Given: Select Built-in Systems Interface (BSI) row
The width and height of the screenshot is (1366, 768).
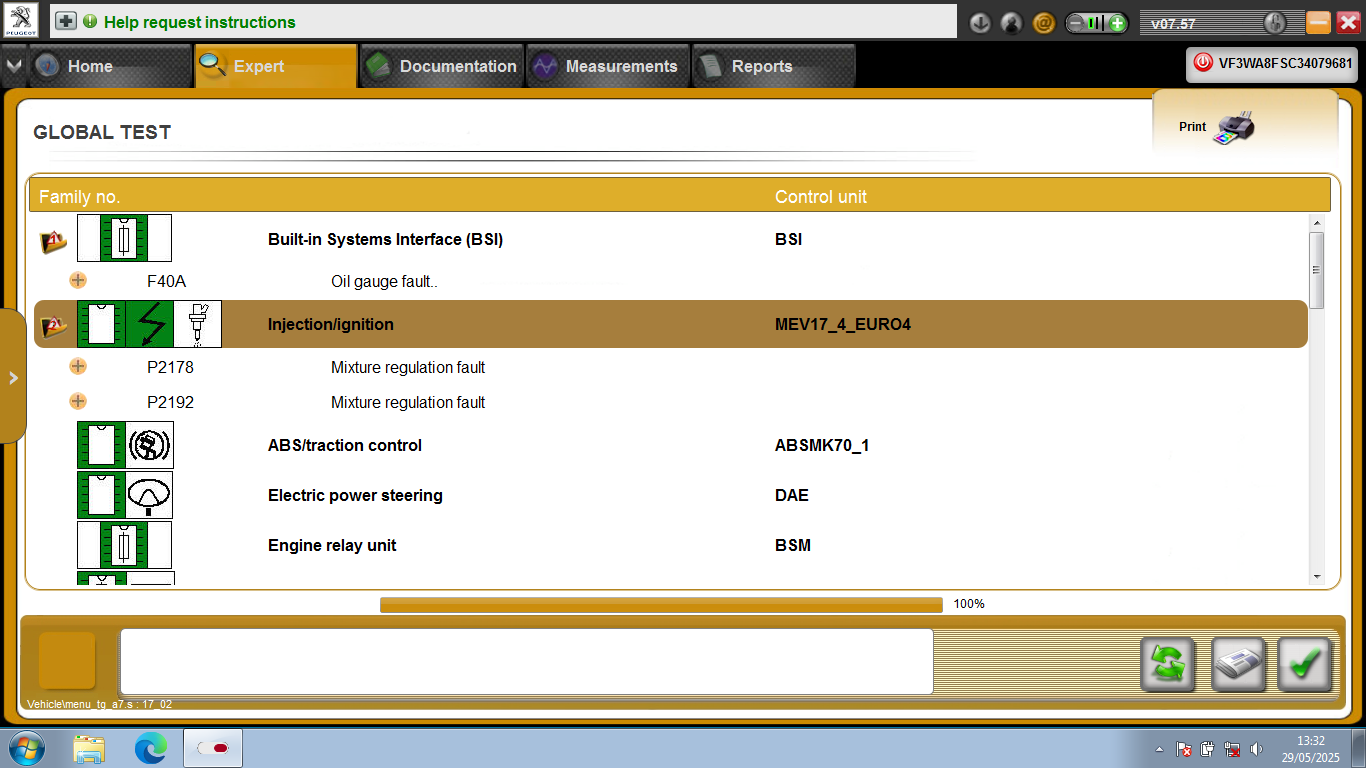Looking at the screenshot, I should [x=670, y=239].
